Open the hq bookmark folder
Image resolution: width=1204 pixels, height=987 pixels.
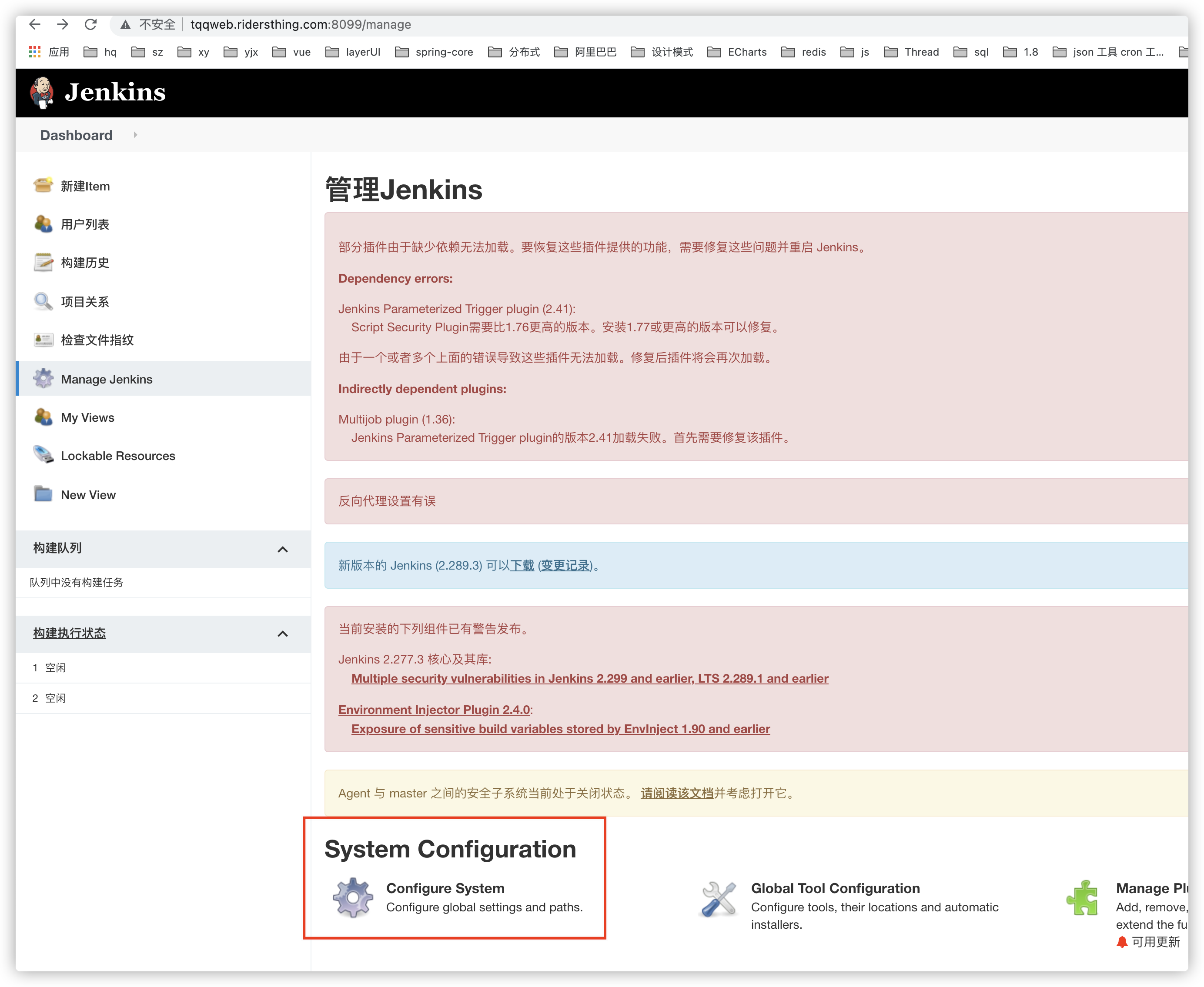pos(100,52)
